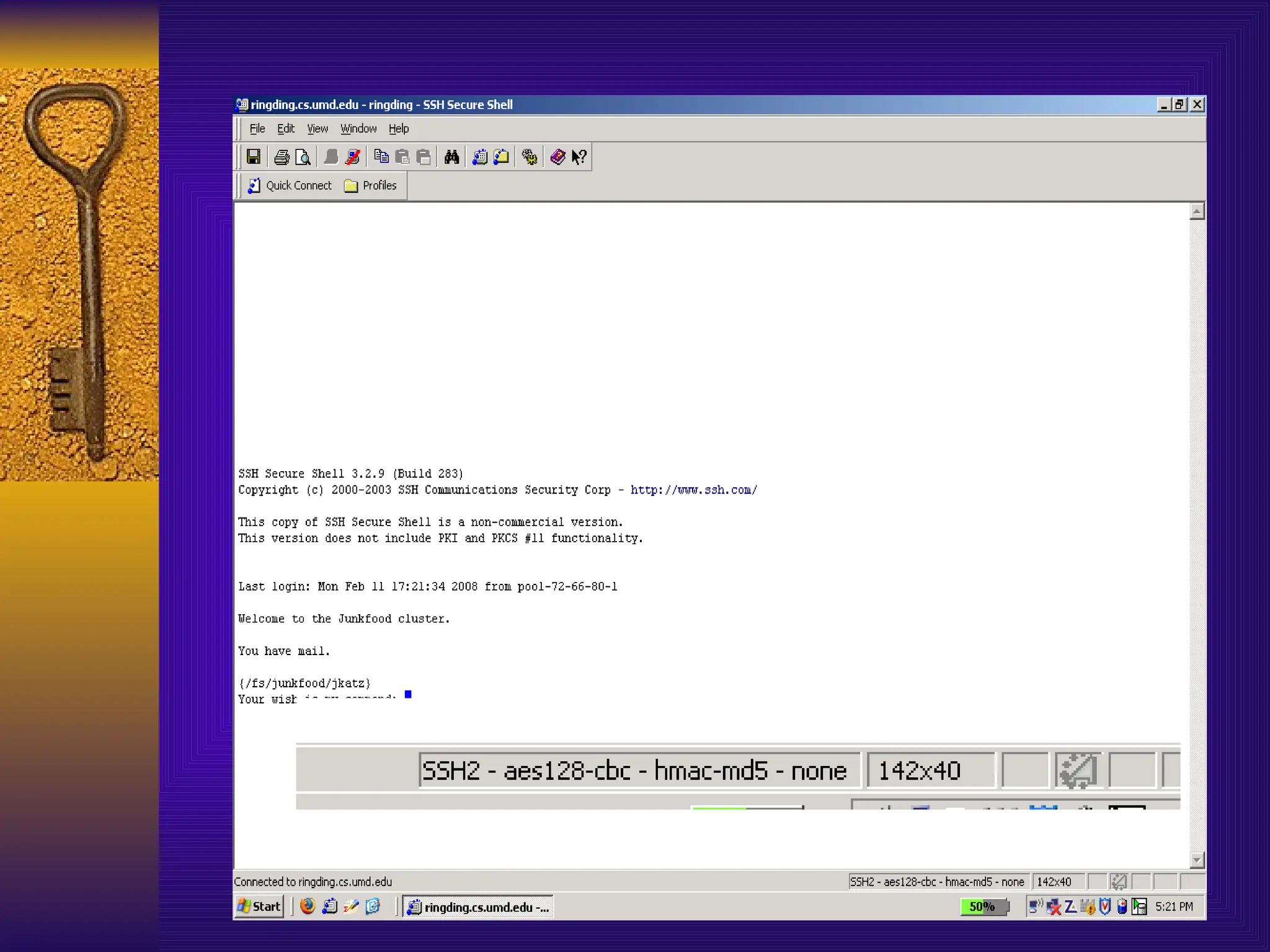Follow the http://www.ssh.com/ link
The width and height of the screenshot is (1270, 952).
pos(693,490)
